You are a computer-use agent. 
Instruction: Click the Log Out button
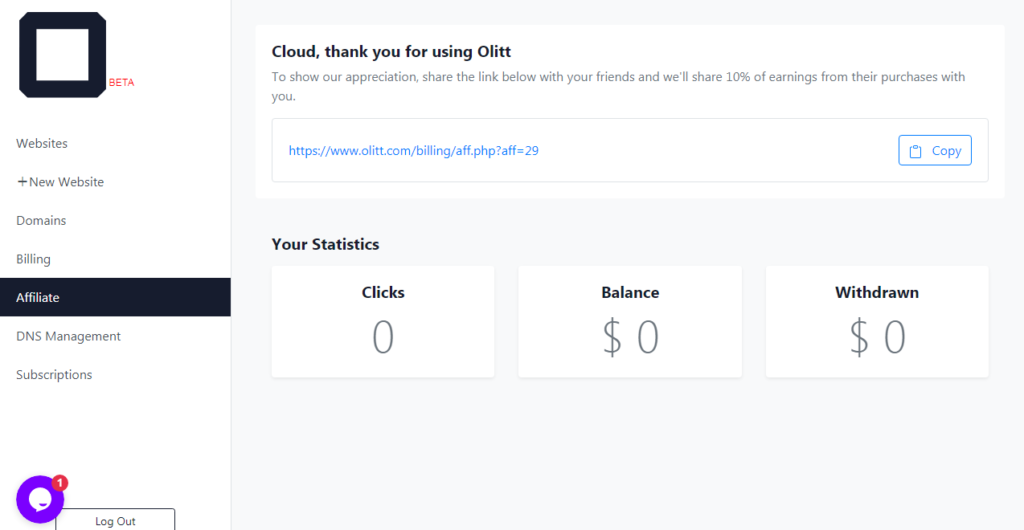point(115,520)
